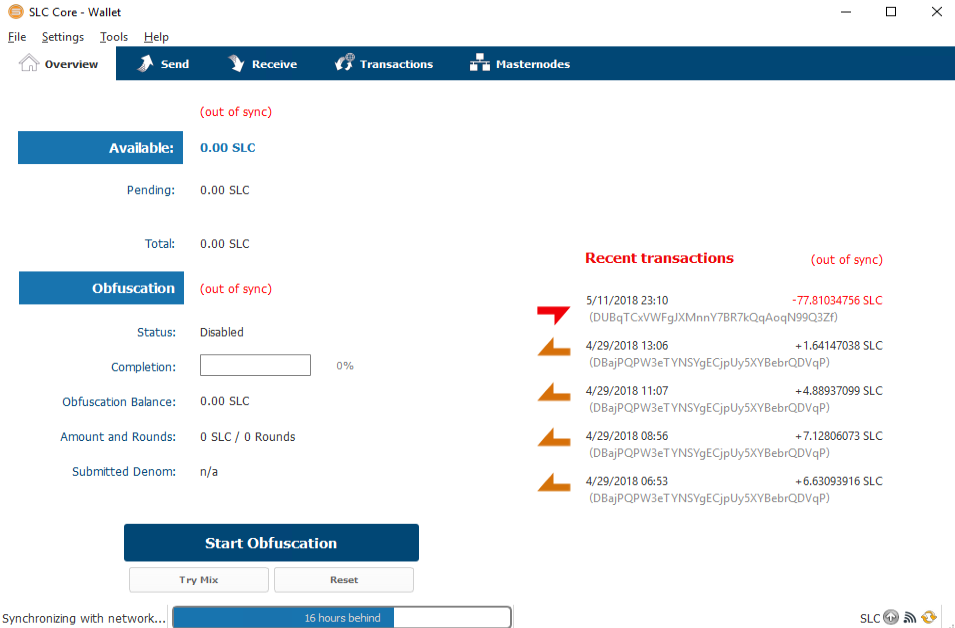The width and height of the screenshot is (955, 628).
Task: Open the File menu
Action: click(x=17, y=37)
